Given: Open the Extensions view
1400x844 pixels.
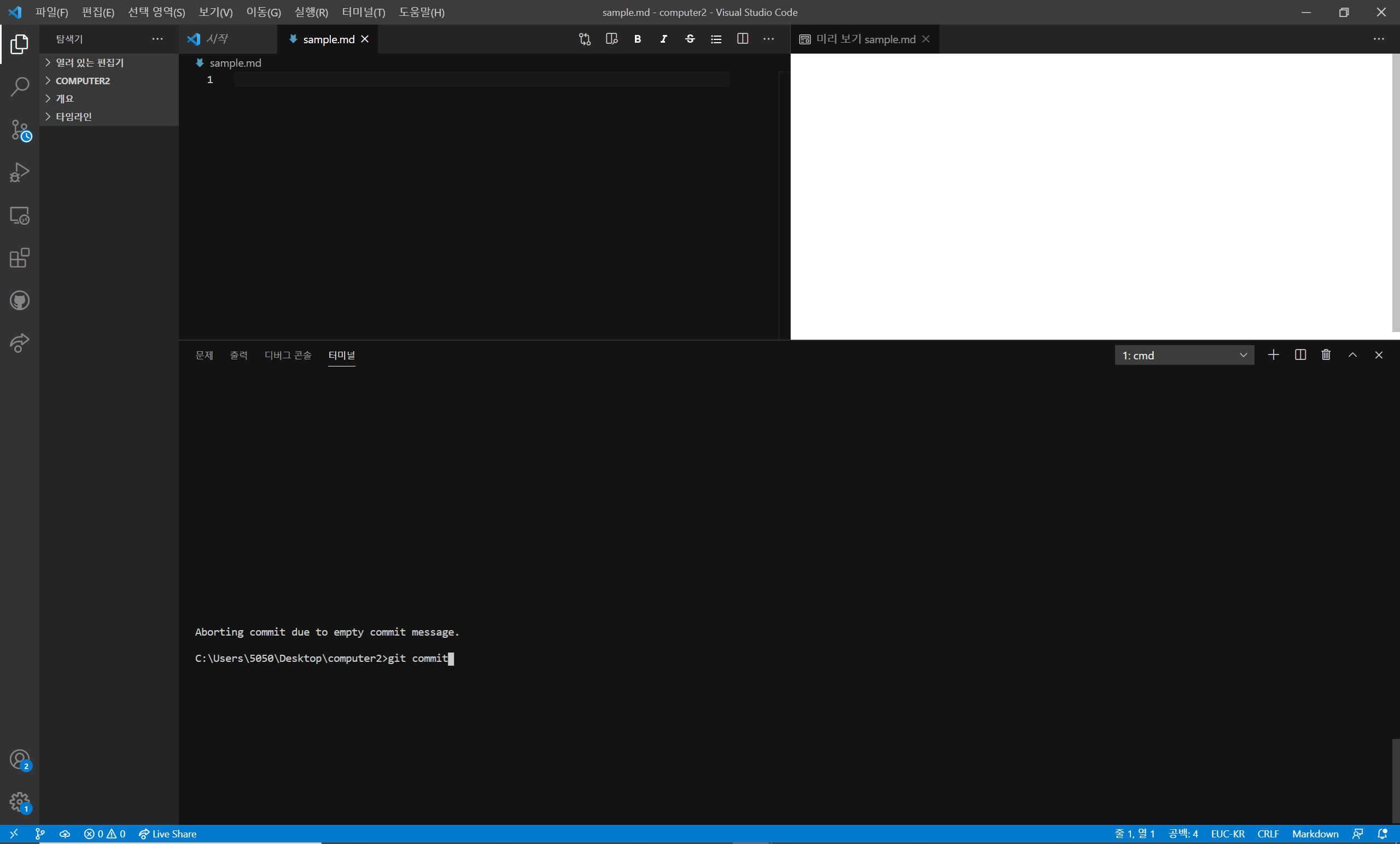Looking at the screenshot, I should click(19, 258).
